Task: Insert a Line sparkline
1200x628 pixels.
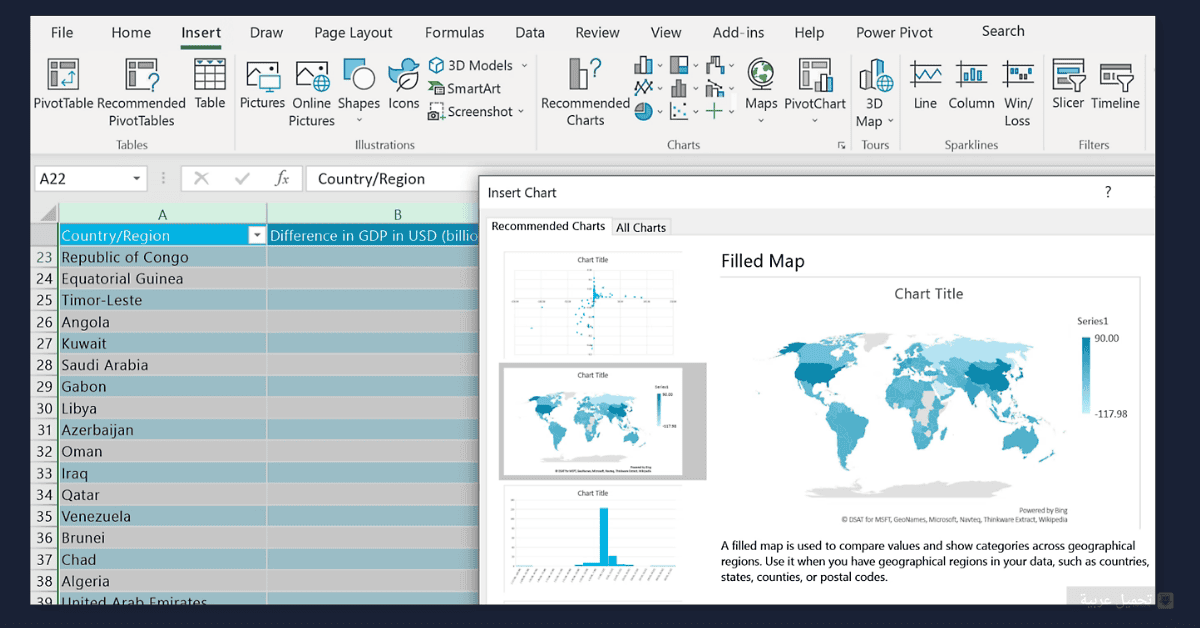Action: tap(925, 84)
